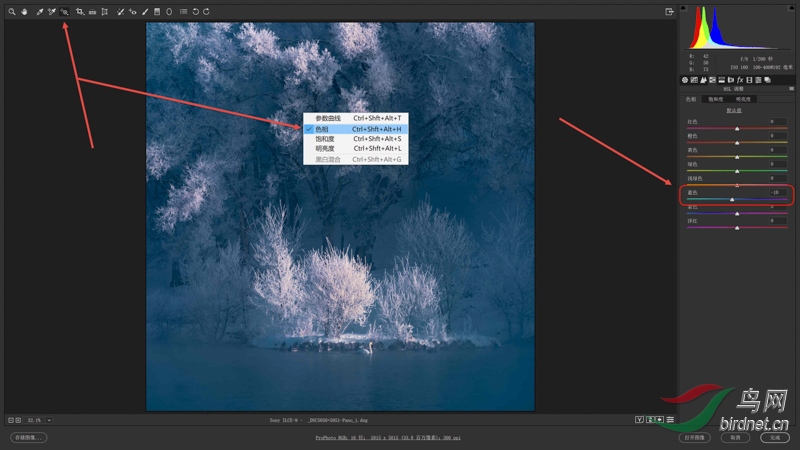The width and height of the screenshot is (800, 450).
Task: Click the 蓝色 hue slider handle
Action: pos(732,199)
